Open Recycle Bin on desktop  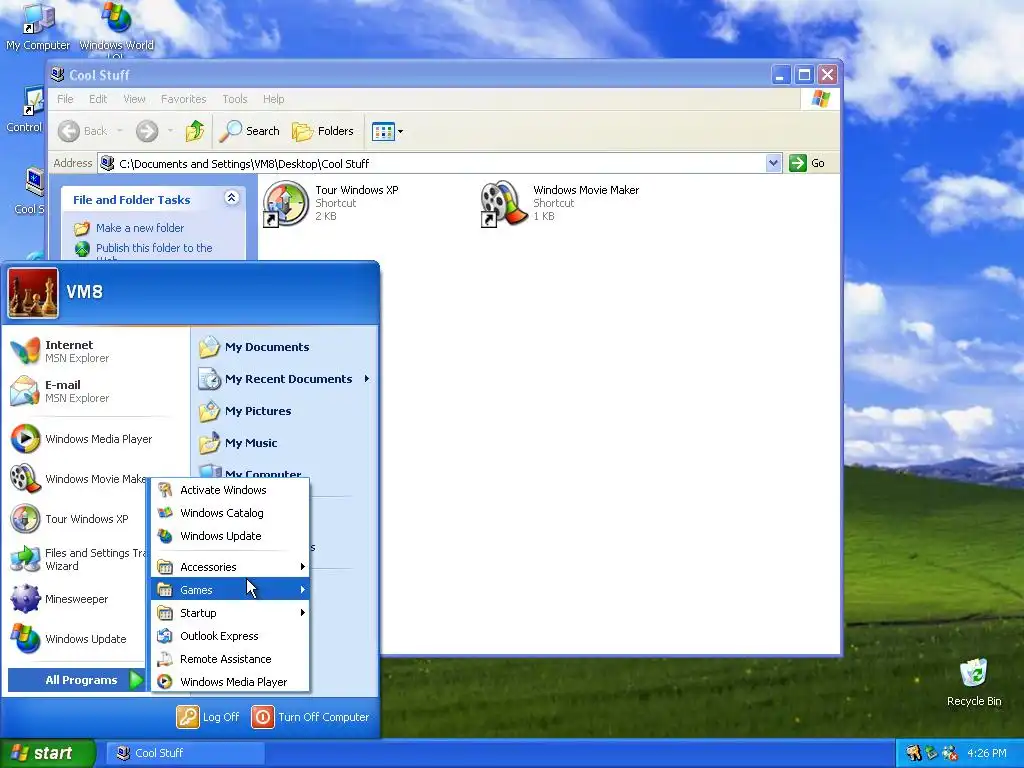pos(974,682)
